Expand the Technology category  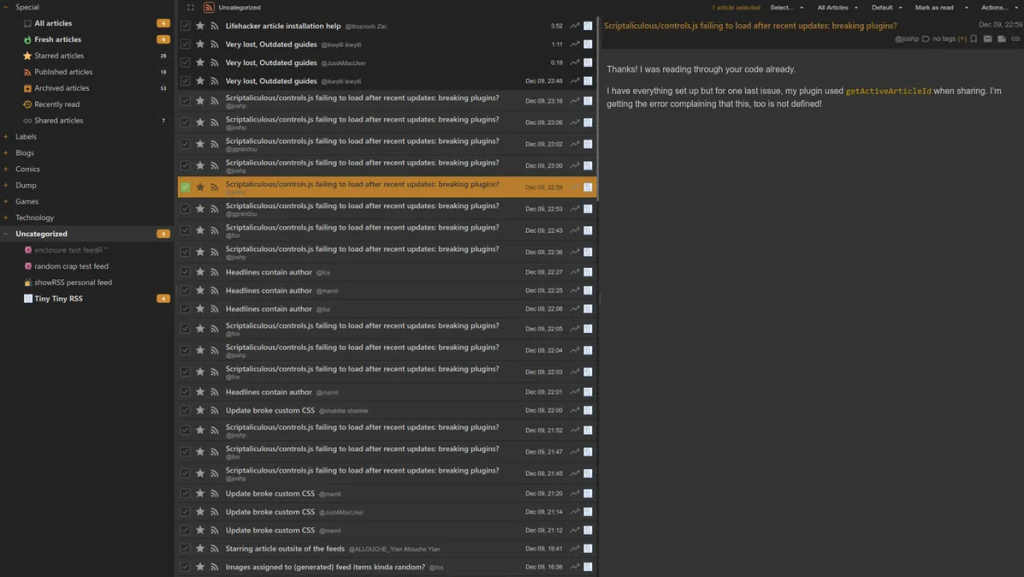tap(6, 218)
